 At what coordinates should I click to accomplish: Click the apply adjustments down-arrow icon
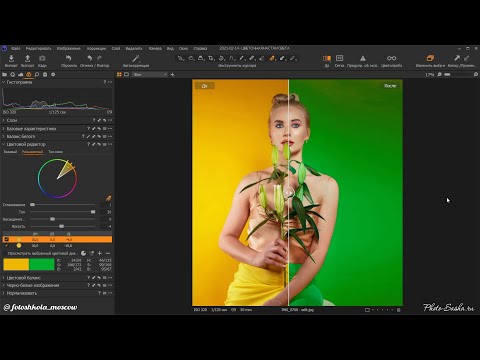click(467, 58)
